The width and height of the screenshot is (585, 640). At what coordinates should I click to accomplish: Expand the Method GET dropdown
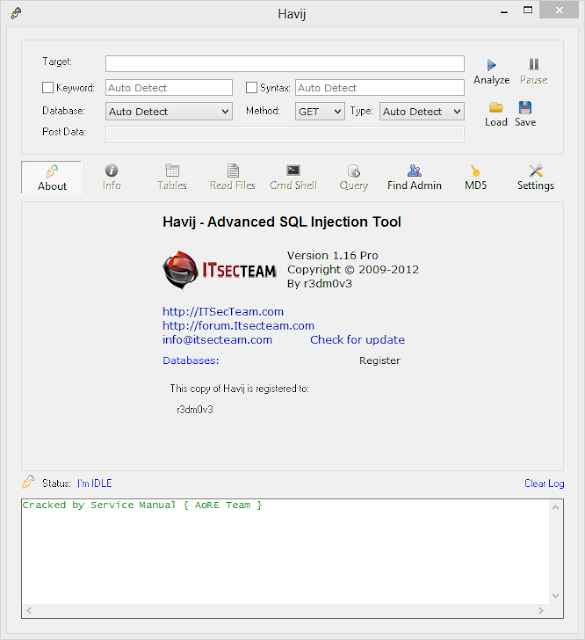pos(320,111)
